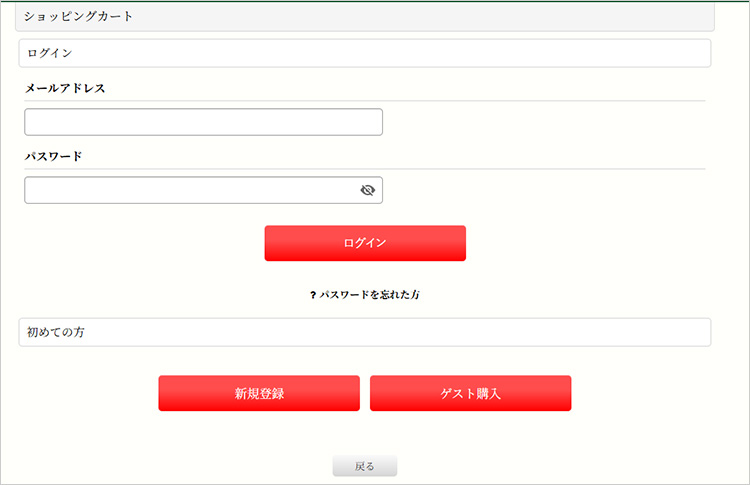This screenshot has width=750, height=485.
Task: Go back with the gray 戻る button
Action: (x=365, y=466)
